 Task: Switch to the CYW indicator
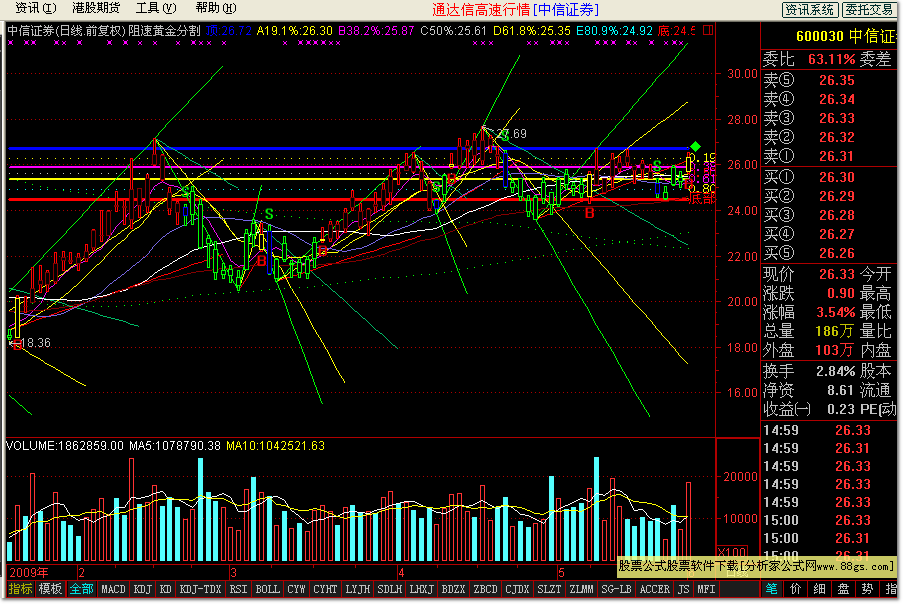click(x=296, y=589)
